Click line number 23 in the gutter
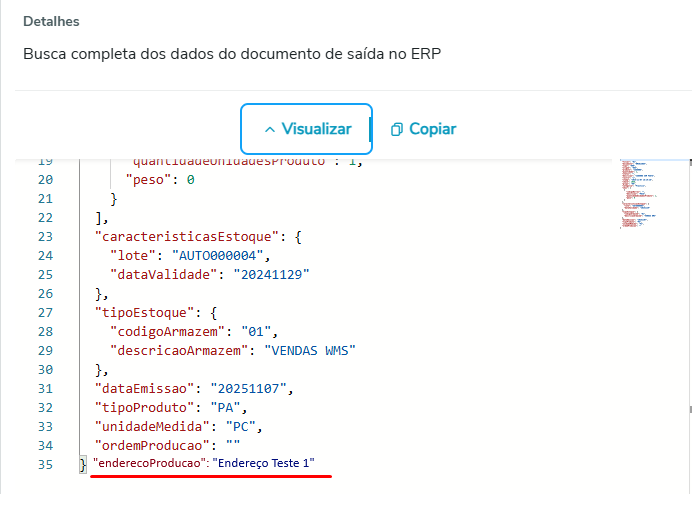The height and width of the screenshot is (521, 692). [45, 236]
